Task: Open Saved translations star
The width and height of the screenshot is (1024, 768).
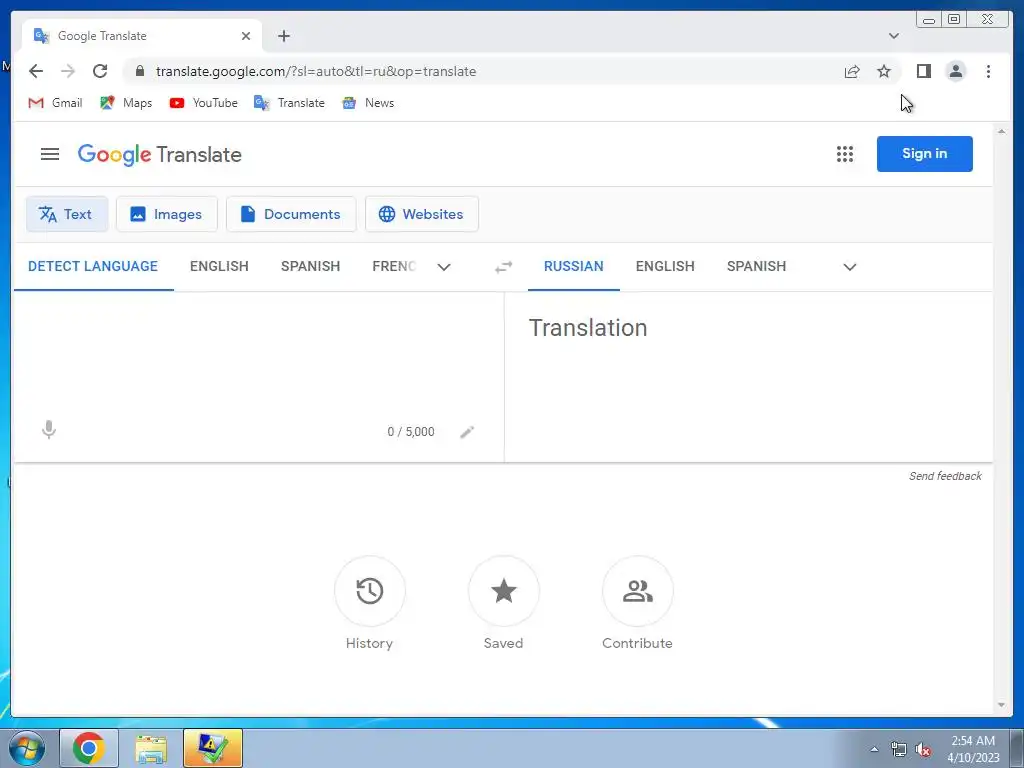Action: click(504, 591)
